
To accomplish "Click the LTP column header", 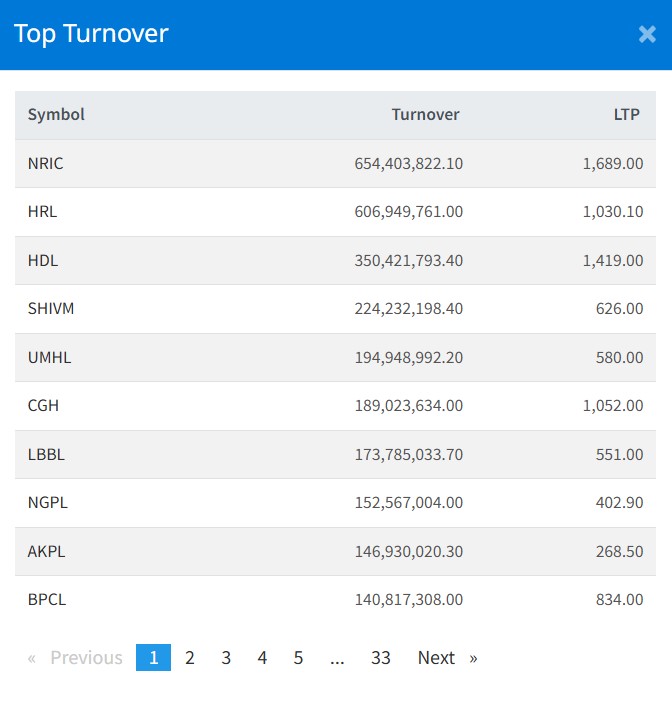I will point(626,114).
